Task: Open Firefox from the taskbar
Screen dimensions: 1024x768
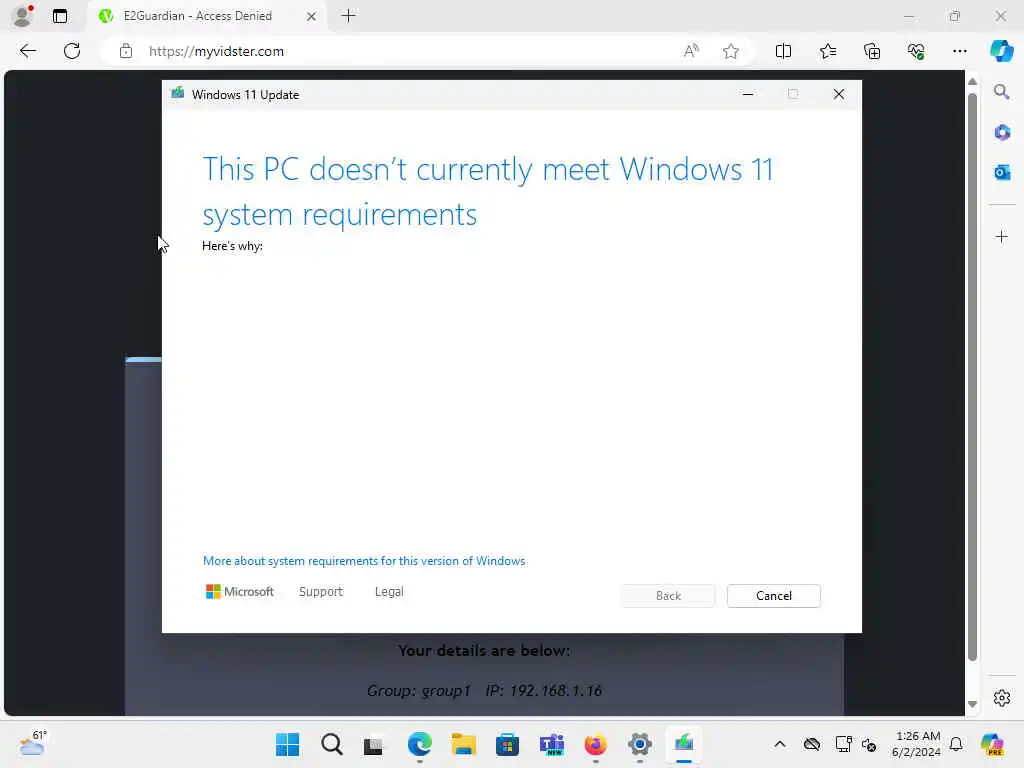Action: tap(596, 744)
